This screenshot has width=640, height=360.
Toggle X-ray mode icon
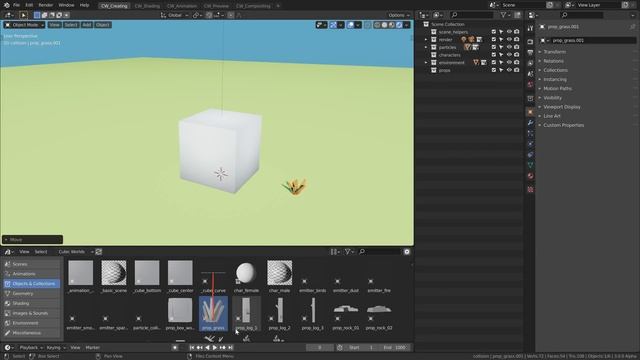(367, 25)
